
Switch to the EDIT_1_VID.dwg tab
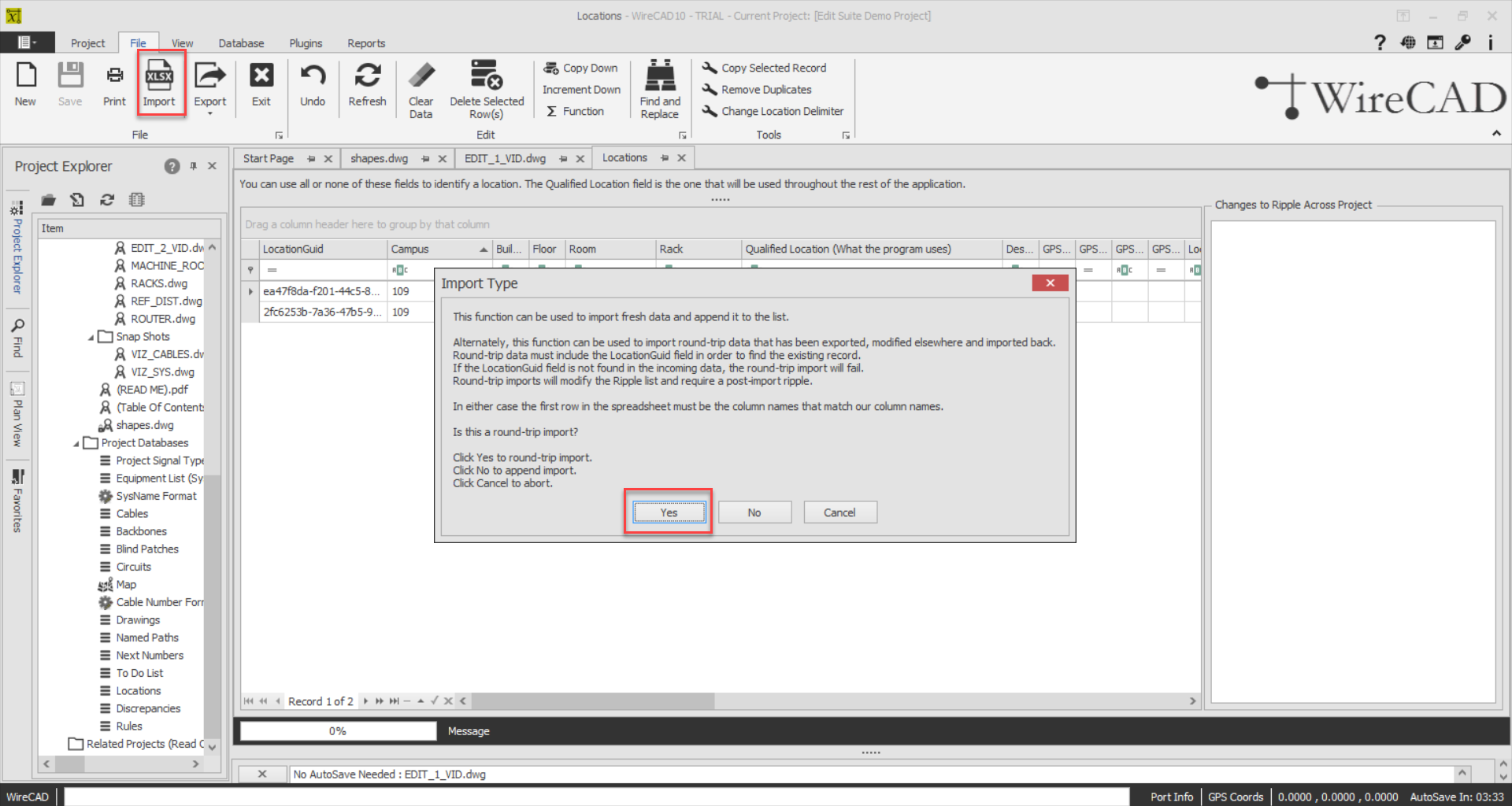pyautogui.click(x=505, y=158)
